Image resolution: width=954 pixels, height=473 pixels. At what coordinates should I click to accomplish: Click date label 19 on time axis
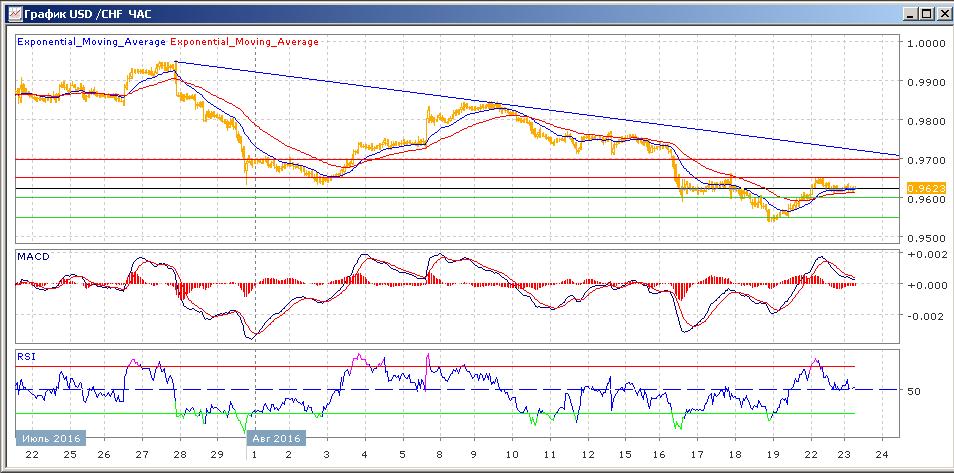[772, 455]
